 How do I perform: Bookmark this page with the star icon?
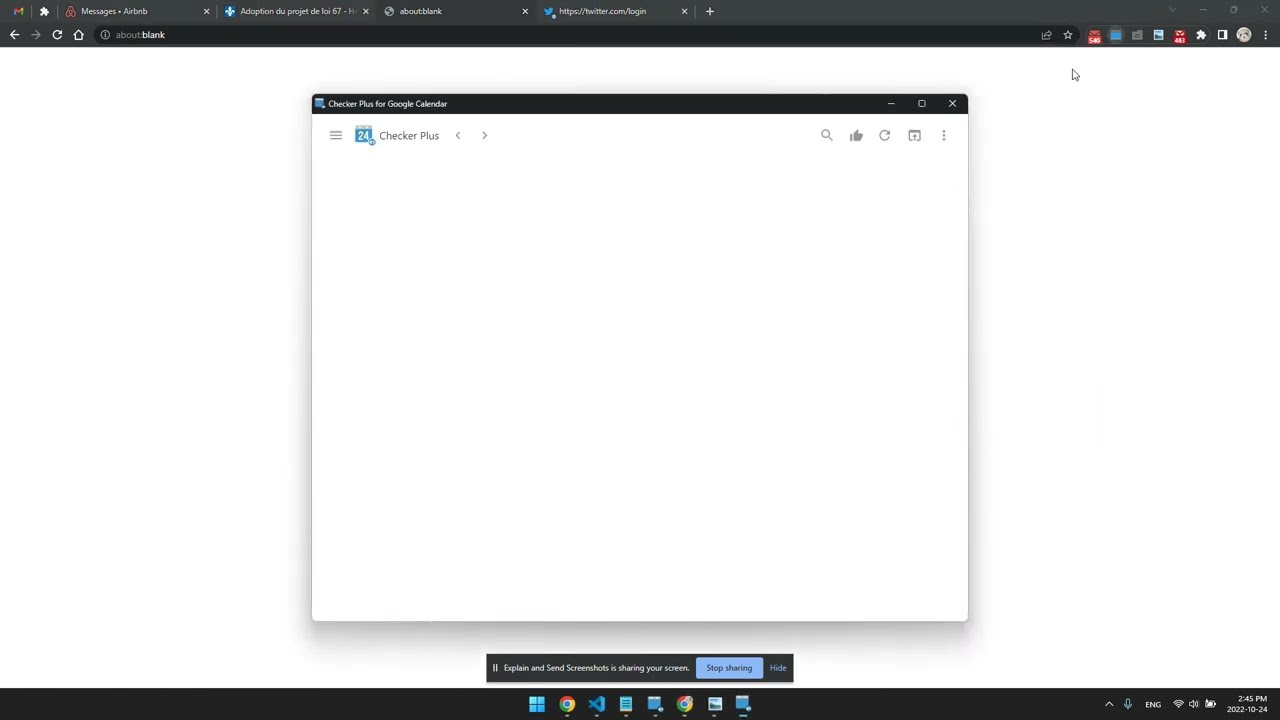point(1068,35)
